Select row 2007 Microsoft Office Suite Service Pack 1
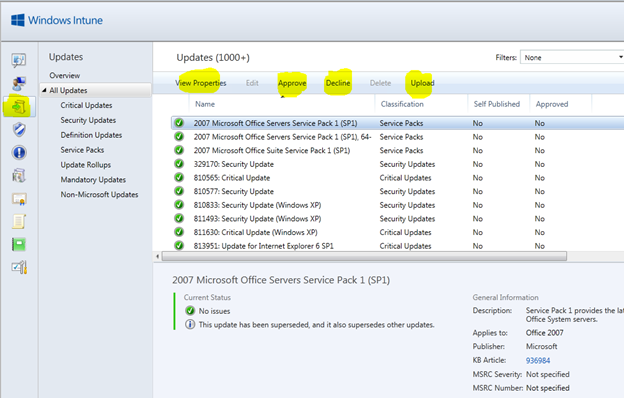The height and width of the screenshot is (398, 624). [x=398, y=150]
